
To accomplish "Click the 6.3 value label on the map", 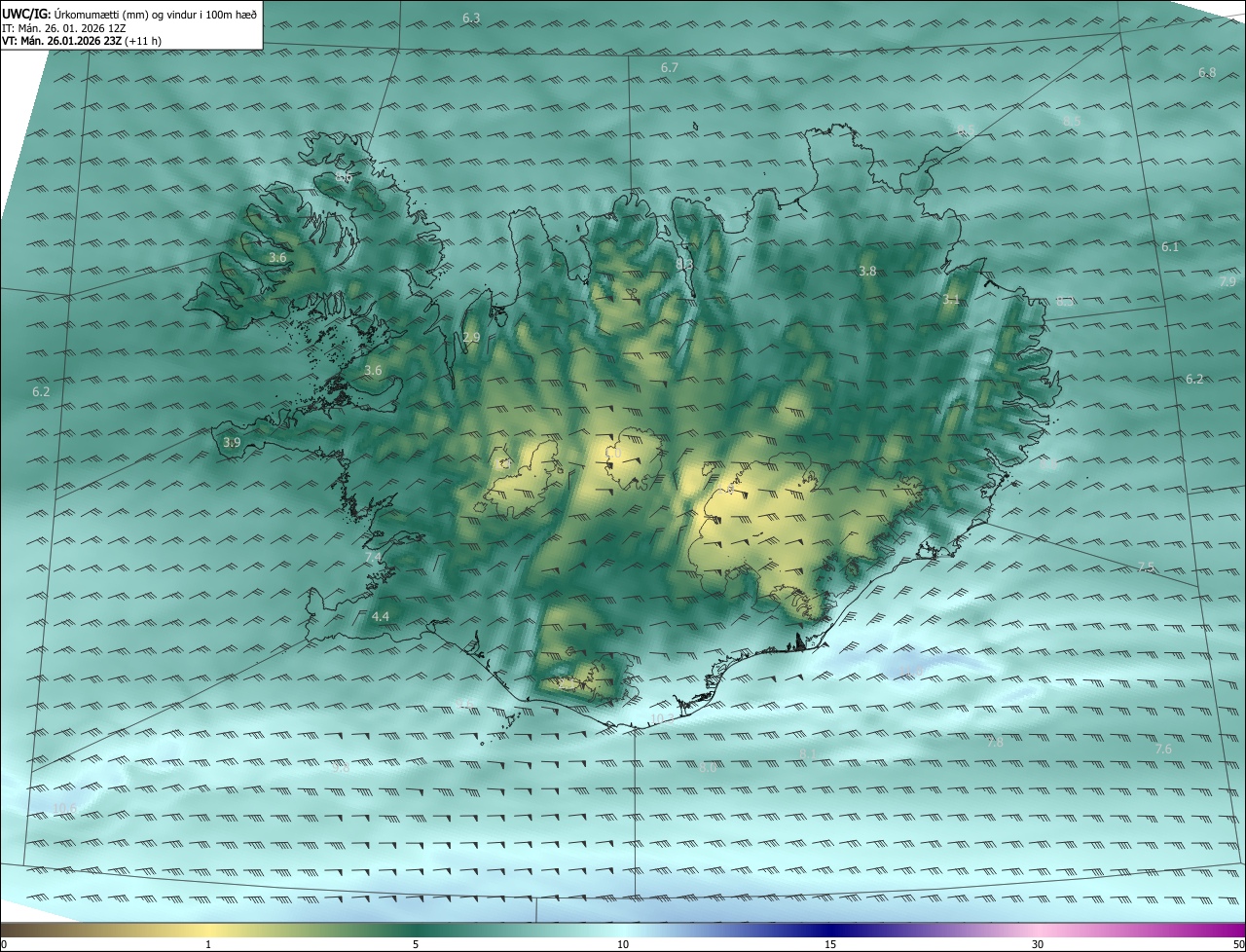I will pos(471,18).
